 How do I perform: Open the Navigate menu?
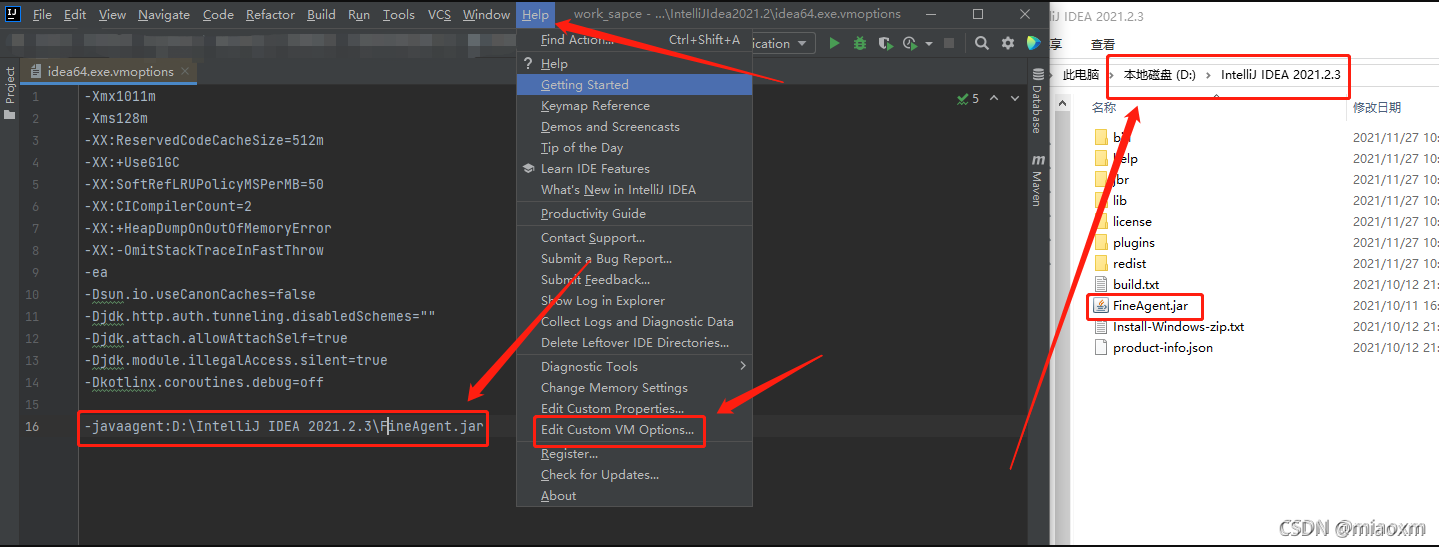pyautogui.click(x=164, y=14)
